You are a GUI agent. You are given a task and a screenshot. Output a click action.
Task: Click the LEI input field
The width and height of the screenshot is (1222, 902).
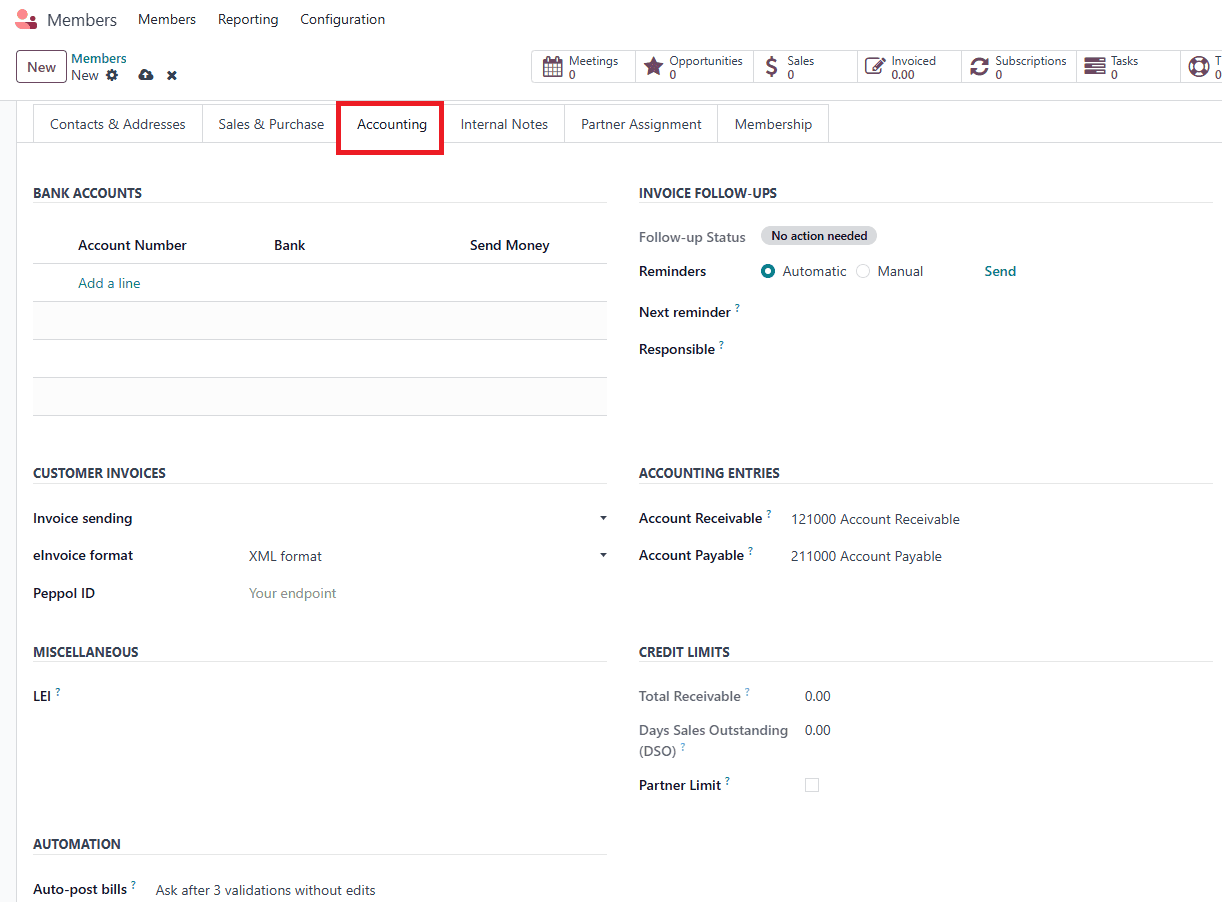(427, 695)
